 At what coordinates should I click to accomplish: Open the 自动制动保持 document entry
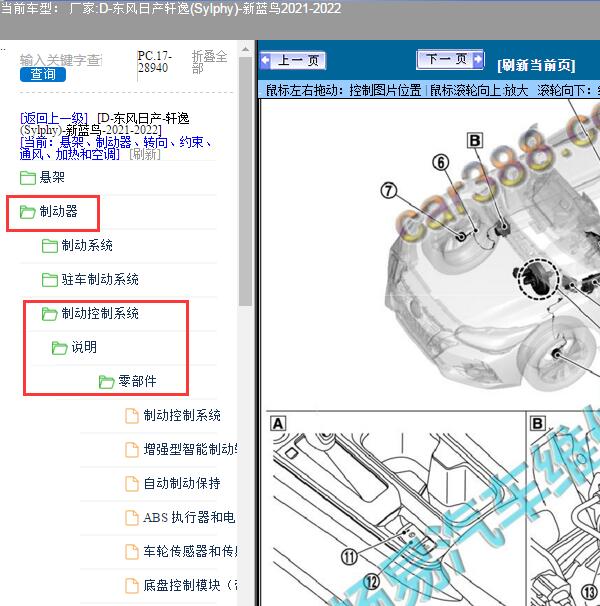(x=182, y=483)
